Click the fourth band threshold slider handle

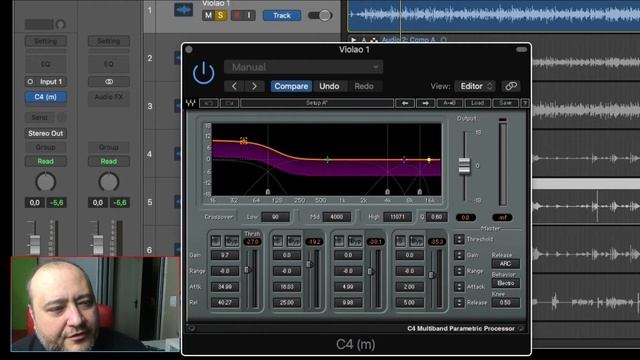point(431,276)
